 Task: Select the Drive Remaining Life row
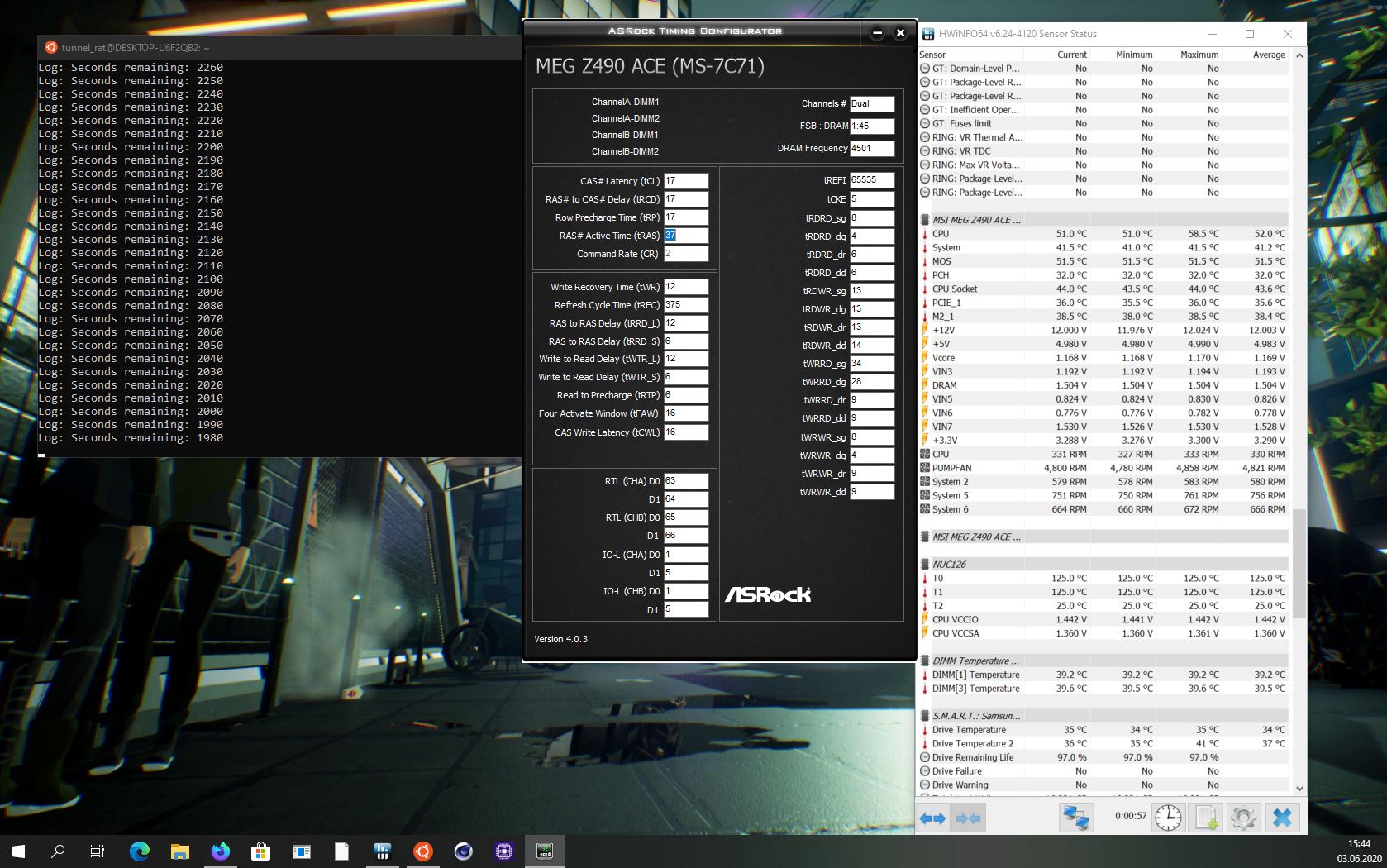[1103, 757]
